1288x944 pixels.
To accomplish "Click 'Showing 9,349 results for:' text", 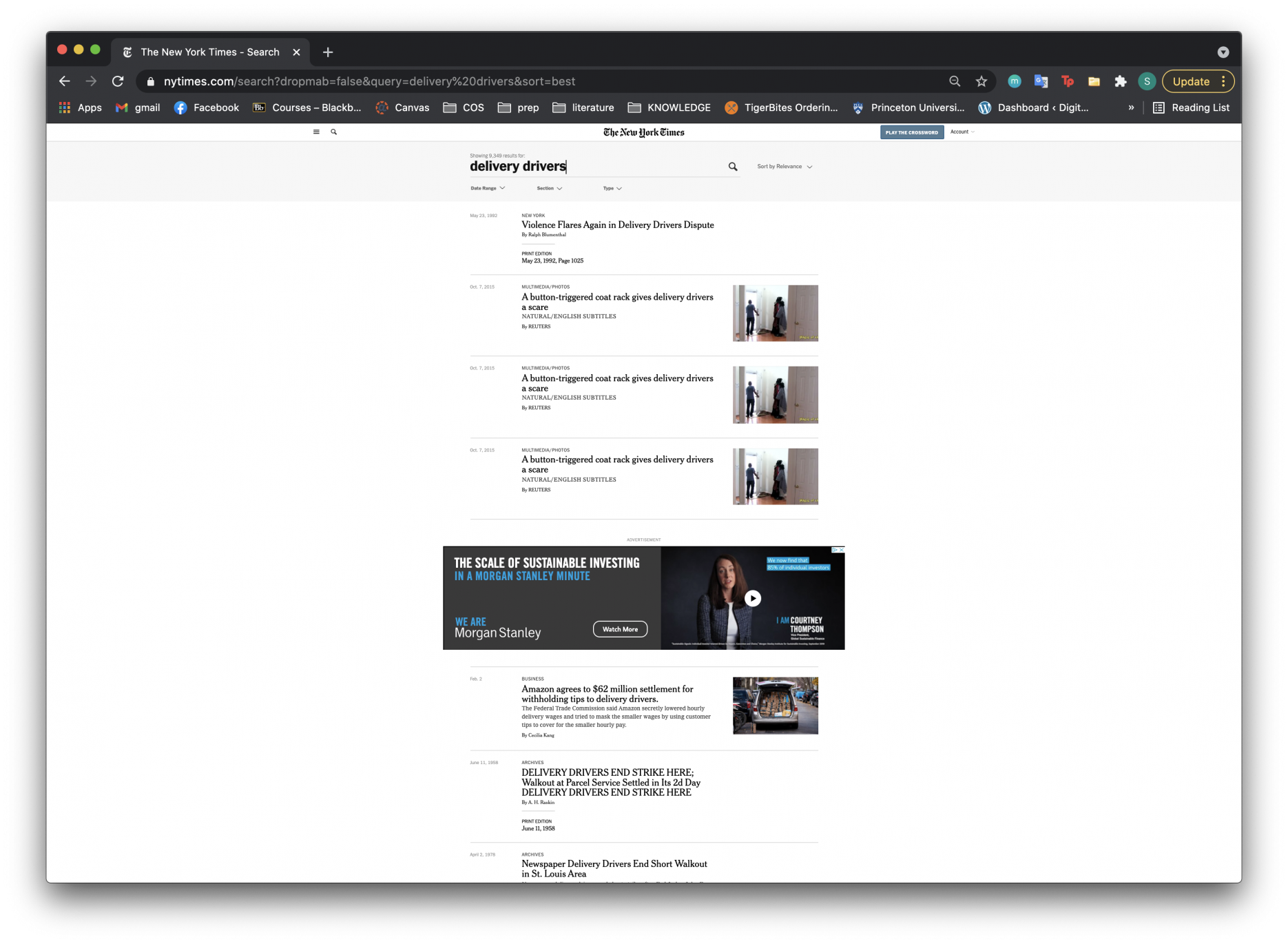I will coord(497,156).
